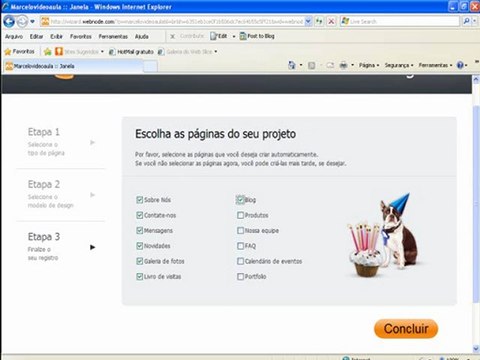
Task: Expand the command bar Ferramentas dropdown
Action: [x=435, y=65]
